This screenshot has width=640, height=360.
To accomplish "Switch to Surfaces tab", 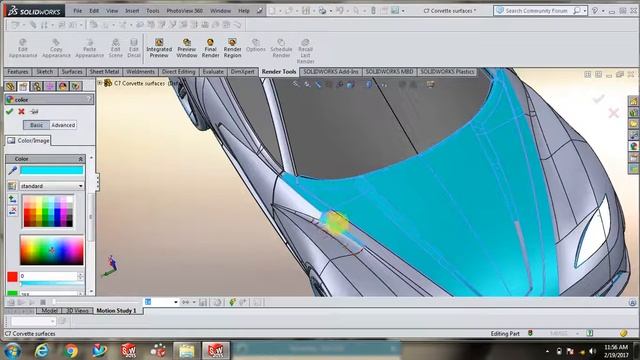I will [x=72, y=72].
